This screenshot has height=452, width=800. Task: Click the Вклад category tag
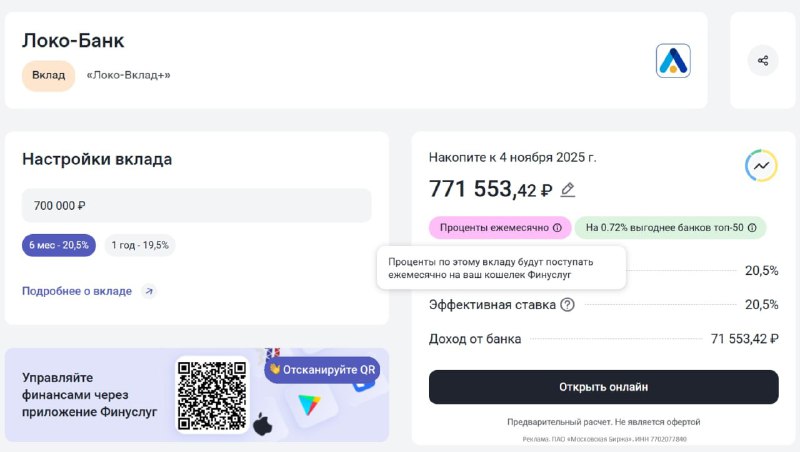tap(48, 76)
